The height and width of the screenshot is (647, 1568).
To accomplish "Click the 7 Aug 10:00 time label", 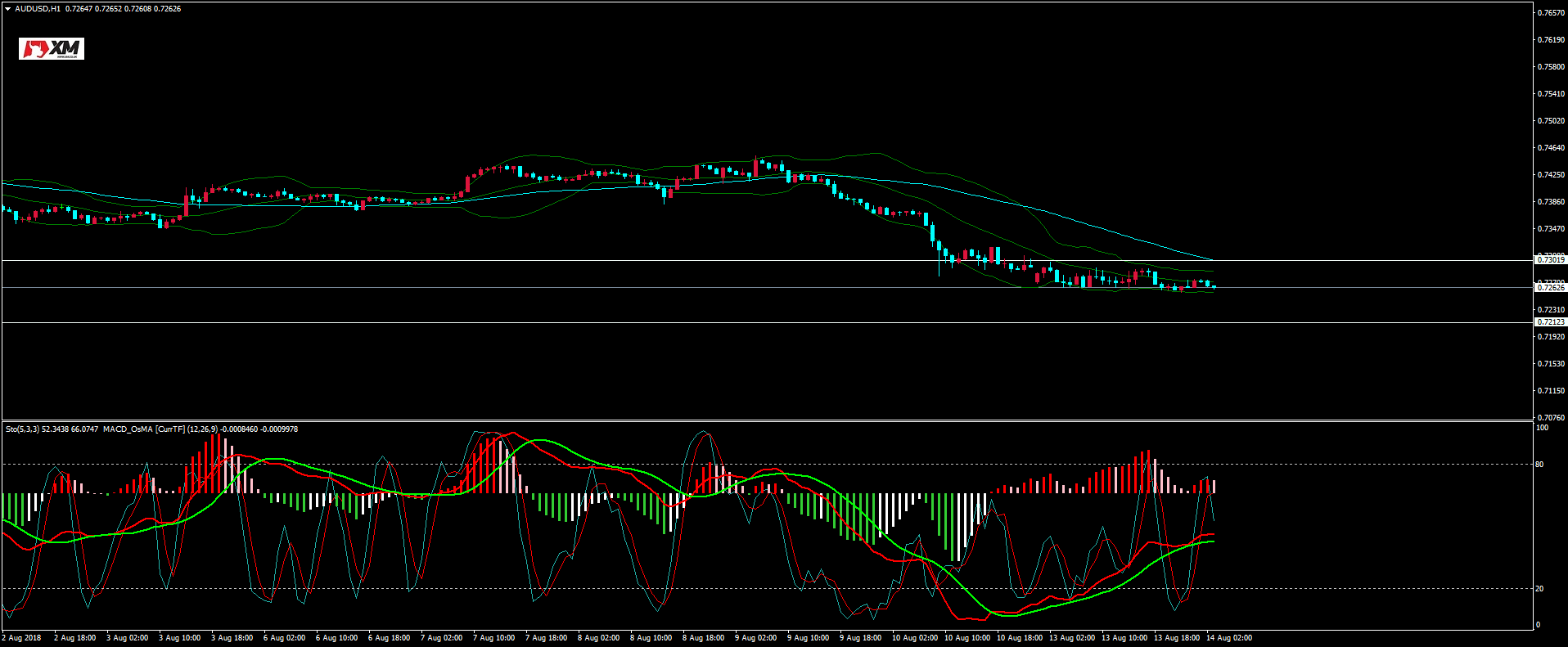I will click(x=493, y=638).
